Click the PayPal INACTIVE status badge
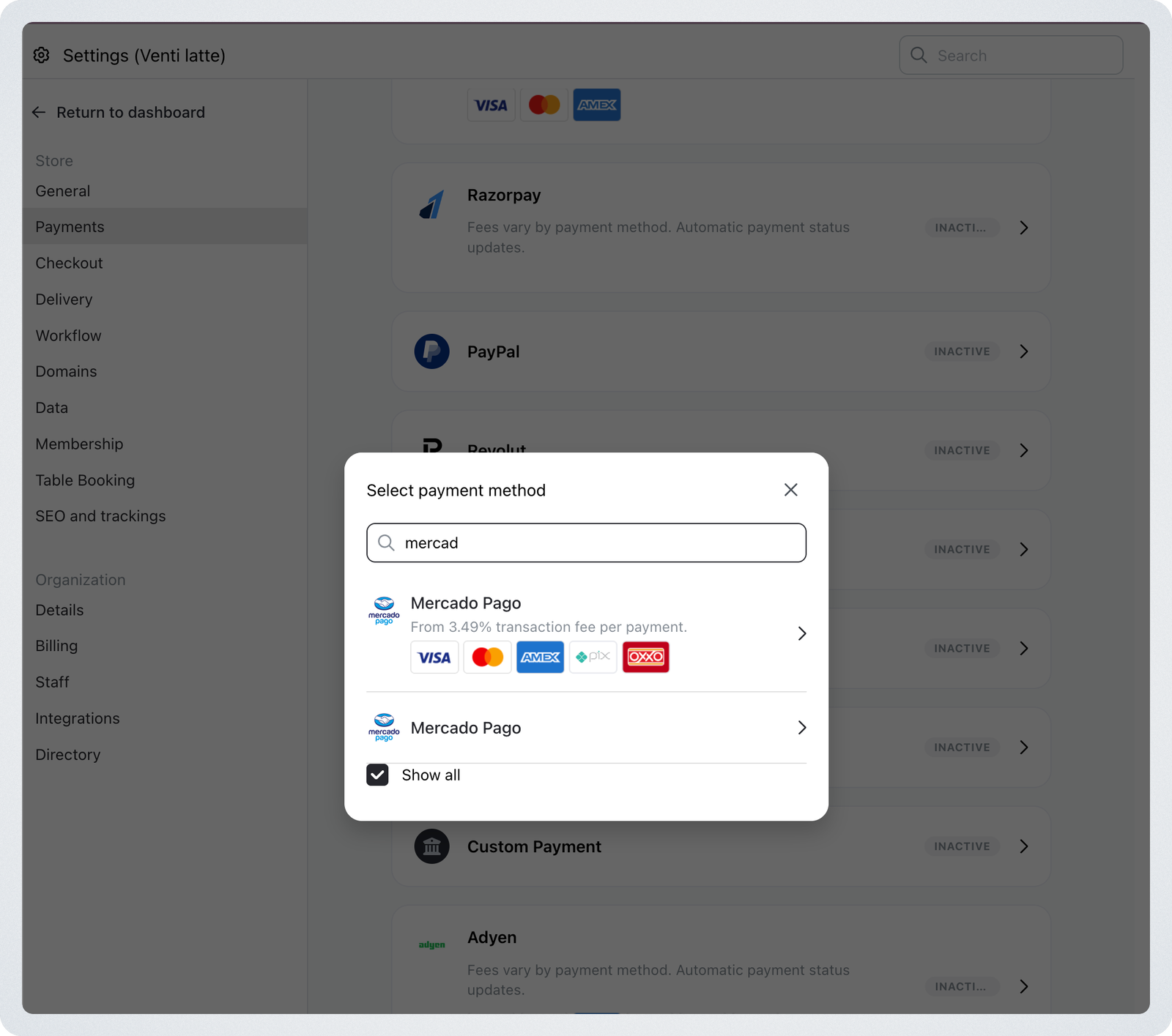Image resolution: width=1172 pixels, height=1036 pixels. tap(962, 351)
